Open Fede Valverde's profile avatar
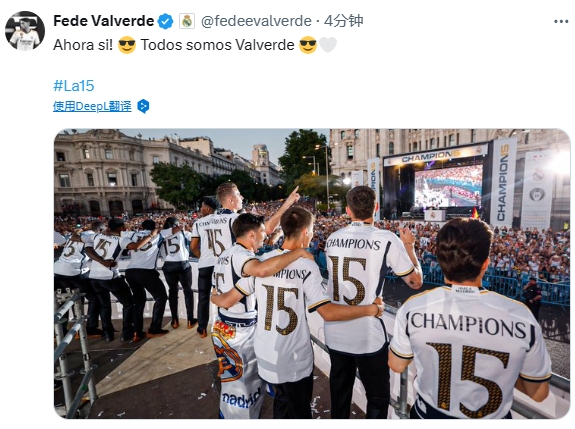The height and width of the screenshot is (429, 575). (25, 31)
